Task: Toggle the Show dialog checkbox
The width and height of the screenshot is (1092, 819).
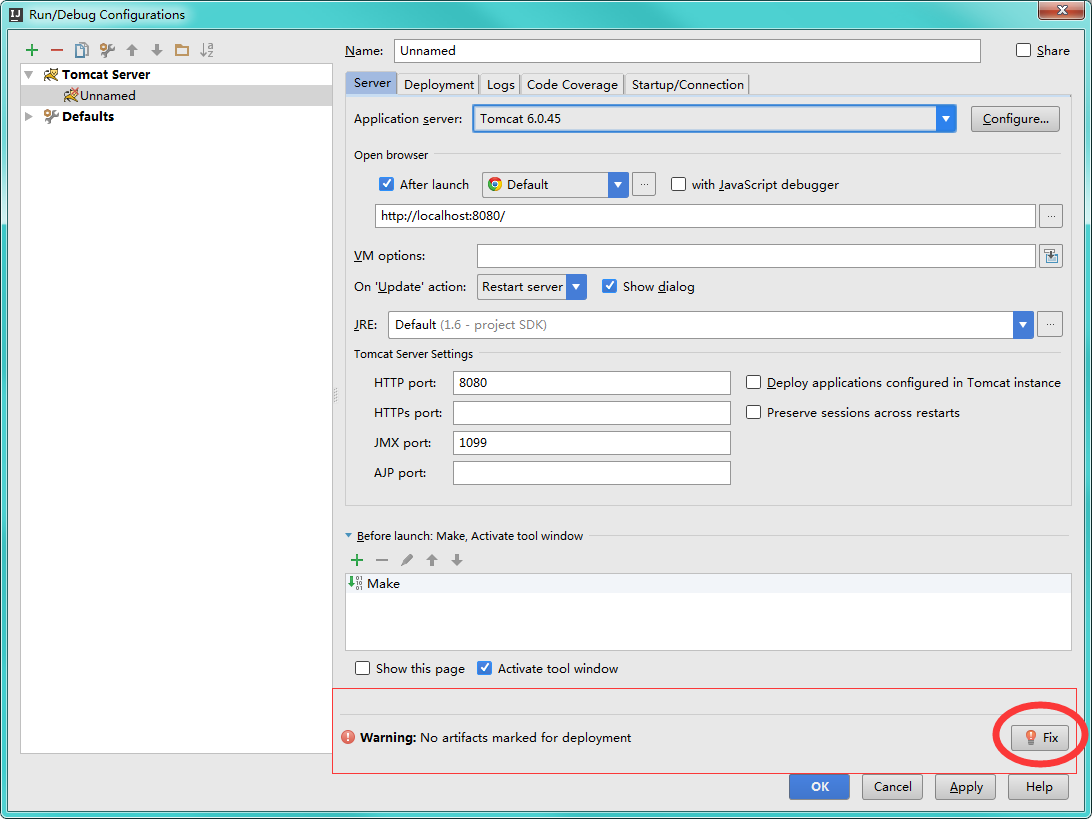Action: tap(609, 286)
